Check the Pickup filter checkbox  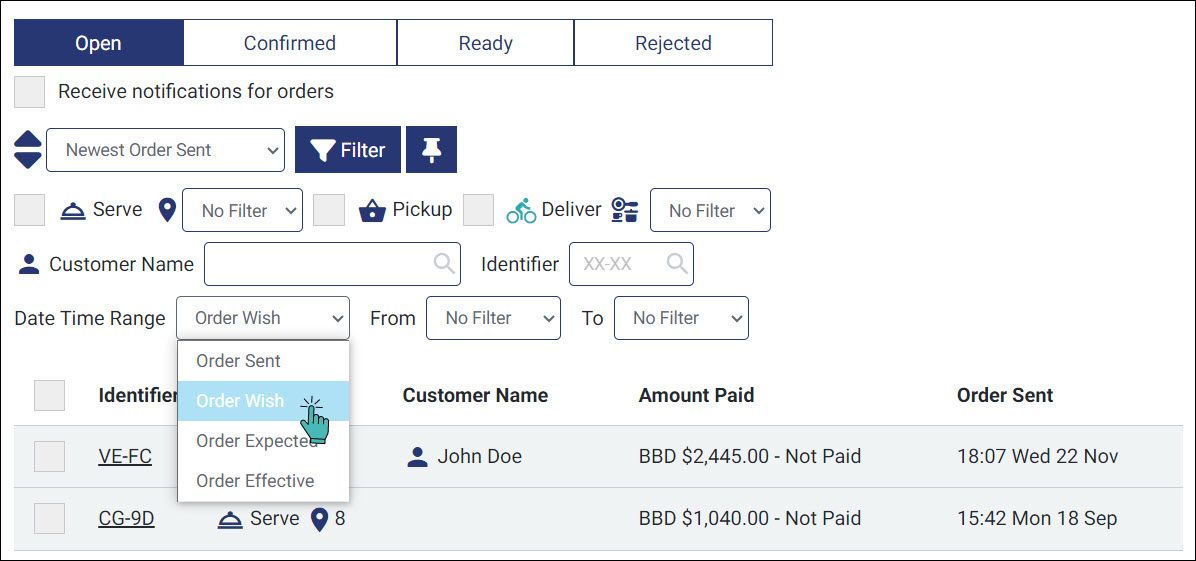click(x=329, y=210)
